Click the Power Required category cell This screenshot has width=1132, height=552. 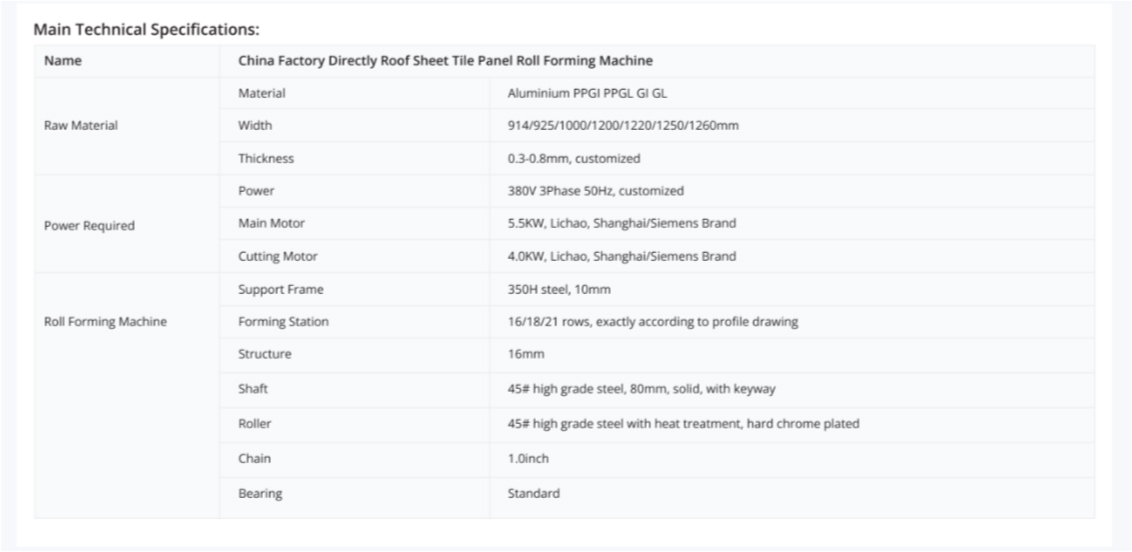click(x=89, y=225)
